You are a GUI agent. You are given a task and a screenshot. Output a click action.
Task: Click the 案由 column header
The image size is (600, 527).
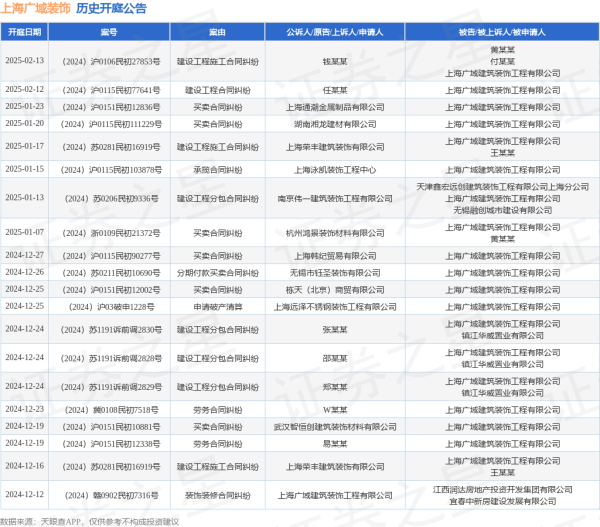(217, 32)
